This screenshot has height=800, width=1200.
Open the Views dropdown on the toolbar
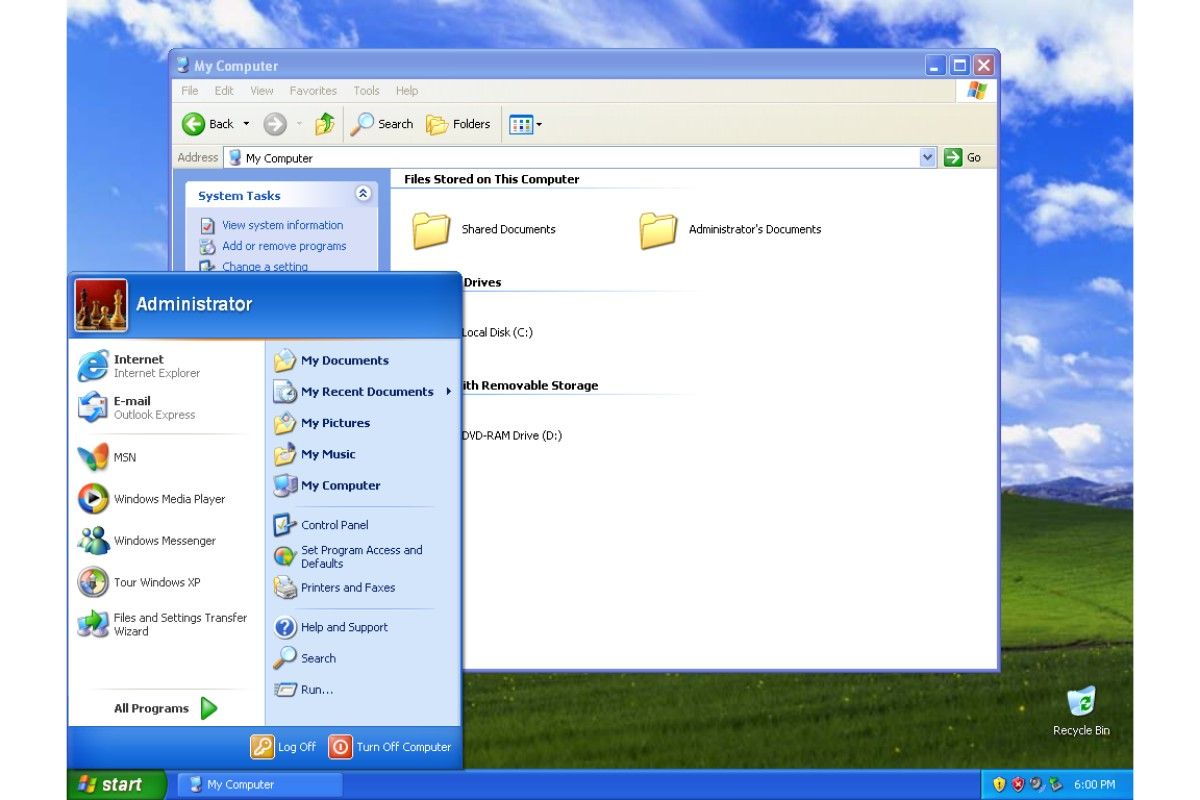537,123
